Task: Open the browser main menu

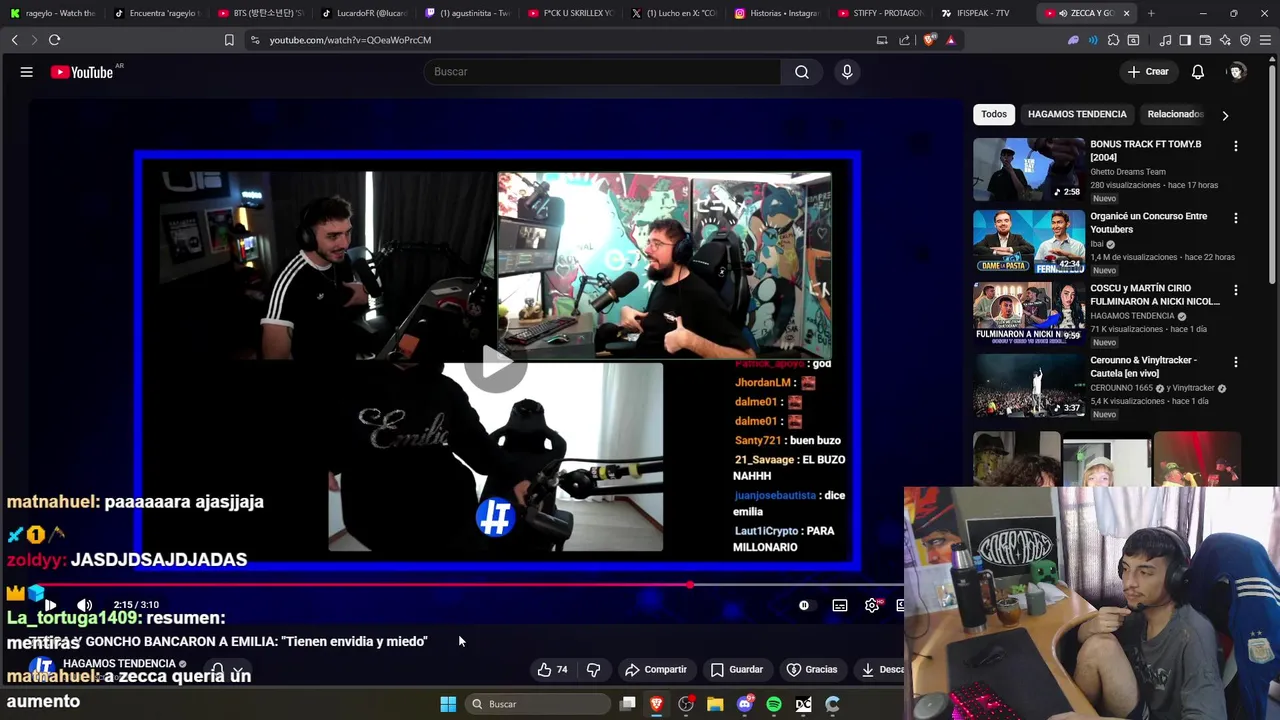Action: pos(1266,40)
